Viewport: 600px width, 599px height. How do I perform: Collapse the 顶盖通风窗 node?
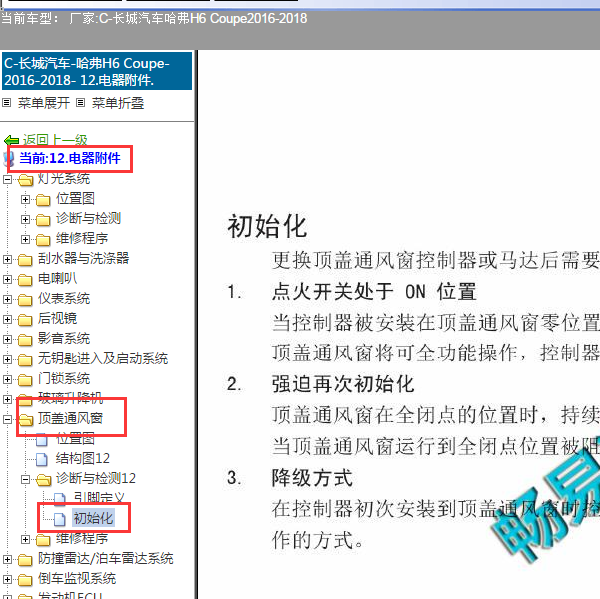pos(7,419)
